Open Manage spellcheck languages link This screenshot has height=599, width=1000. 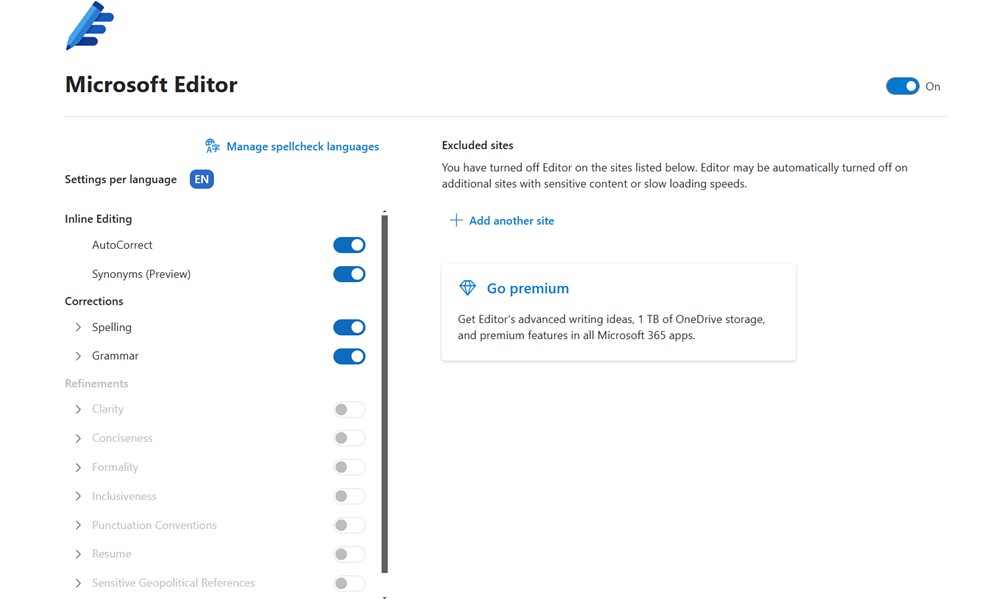point(302,146)
